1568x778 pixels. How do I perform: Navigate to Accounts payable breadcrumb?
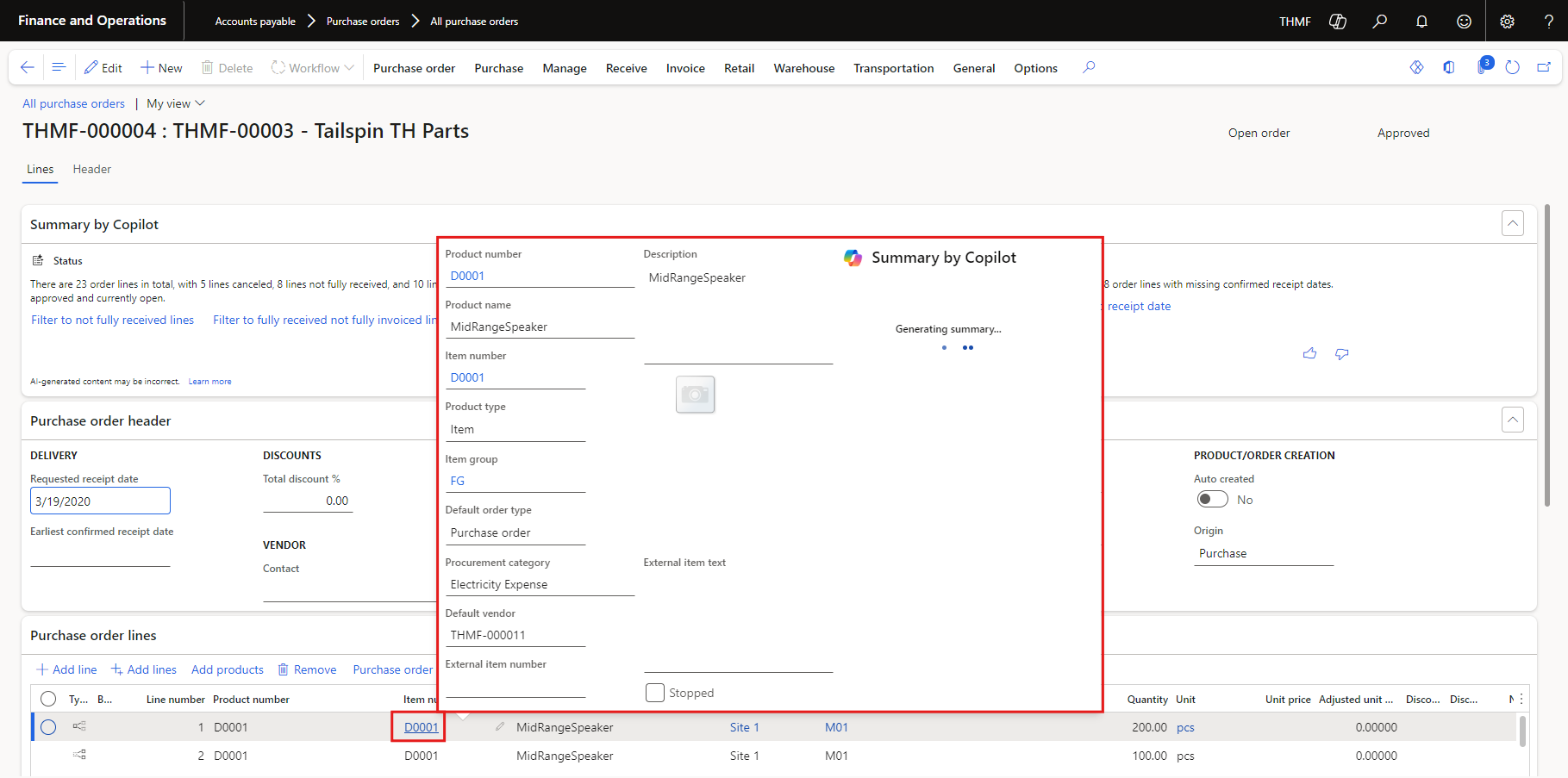tap(255, 22)
